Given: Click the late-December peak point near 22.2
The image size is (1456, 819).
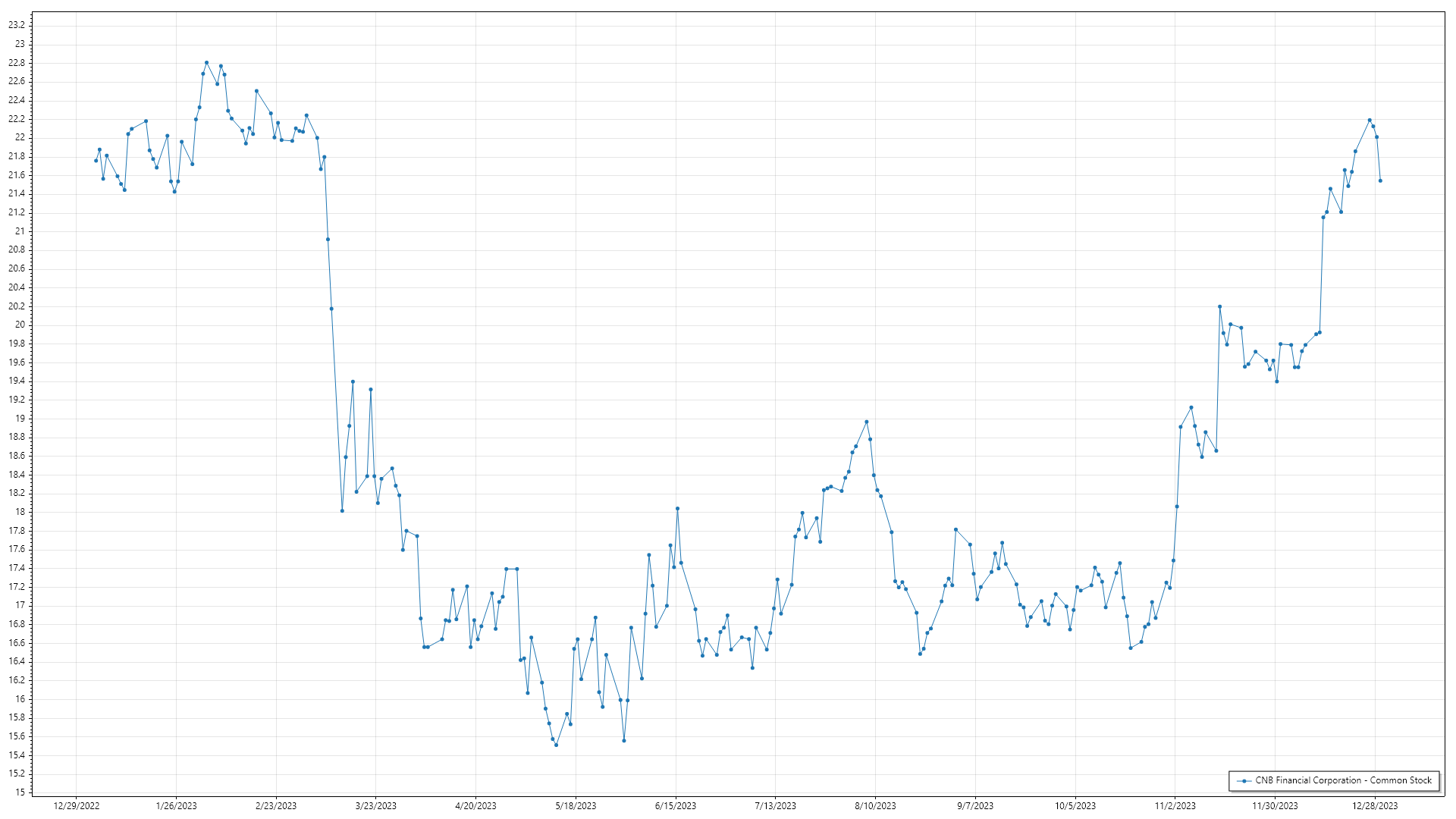Looking at the screenshot, I should tap(1370, 120).
